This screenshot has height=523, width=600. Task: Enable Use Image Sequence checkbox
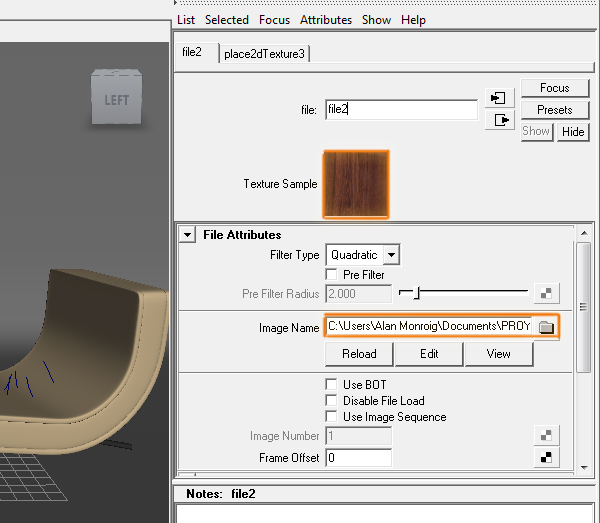tap(331, 416)
